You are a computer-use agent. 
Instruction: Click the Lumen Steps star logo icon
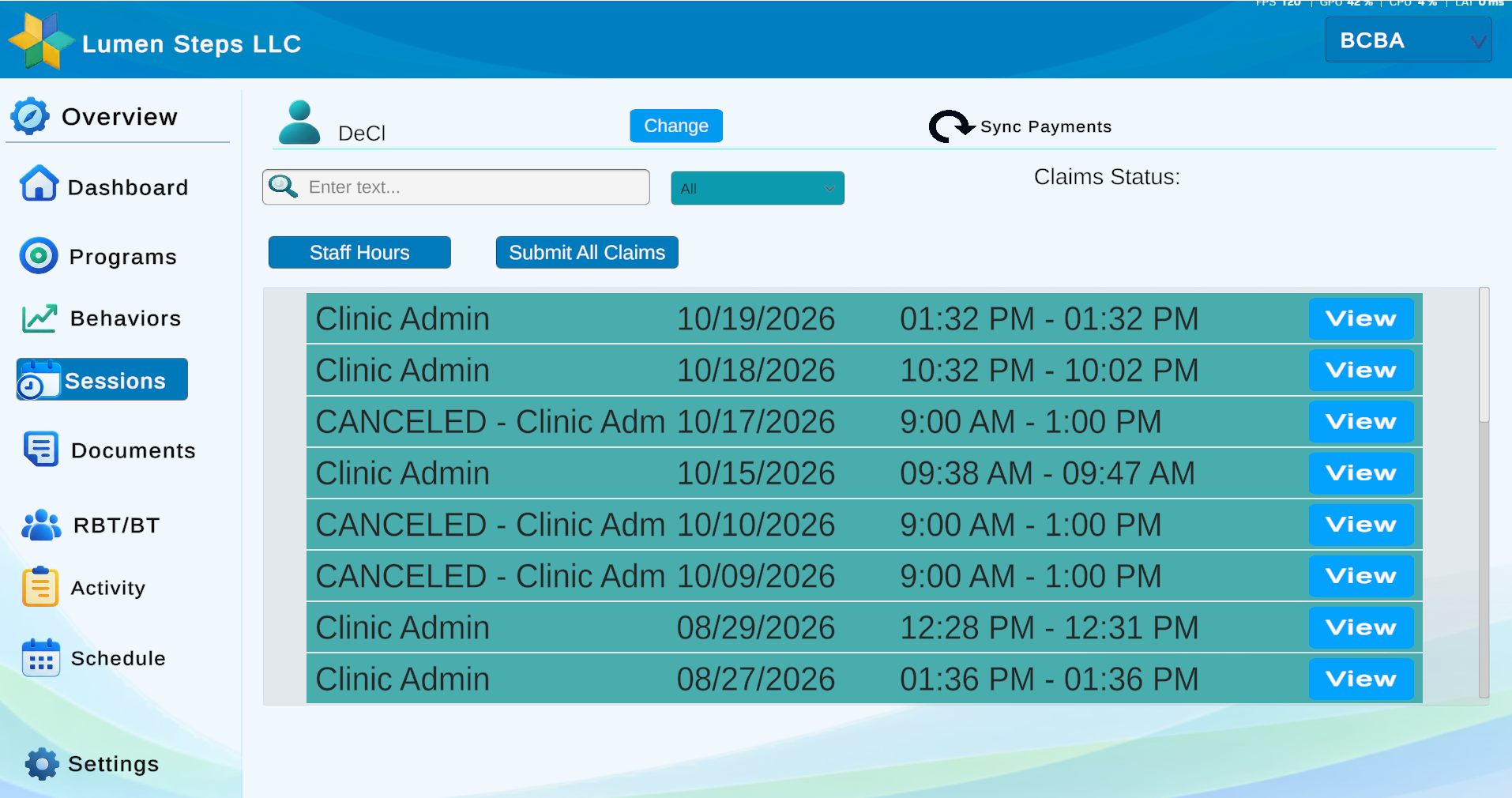pyautogui.click(x=41, y=41)
